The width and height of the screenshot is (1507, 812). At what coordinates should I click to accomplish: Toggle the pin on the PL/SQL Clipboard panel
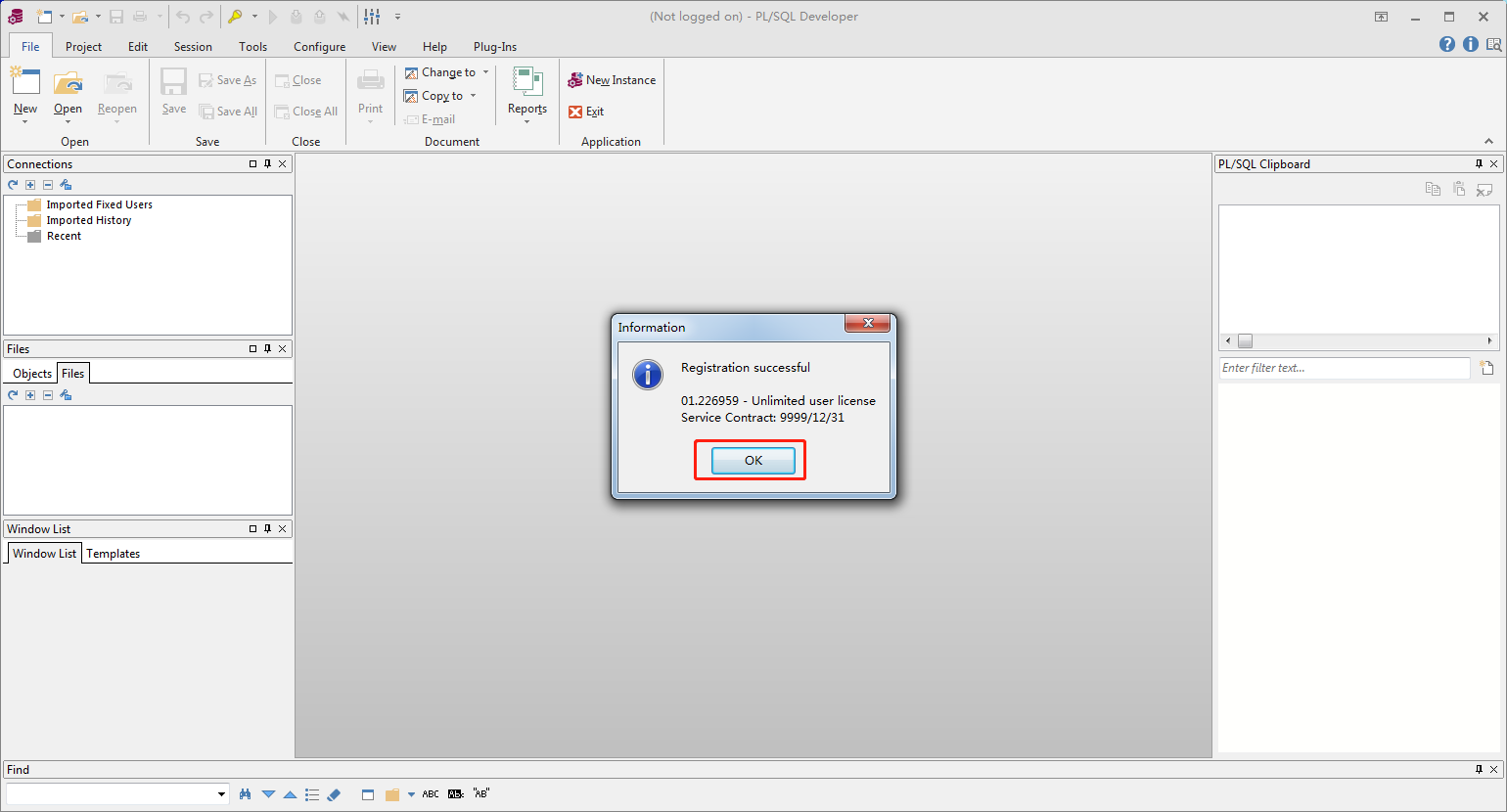pyautogui.click(x=1479, y=164)
